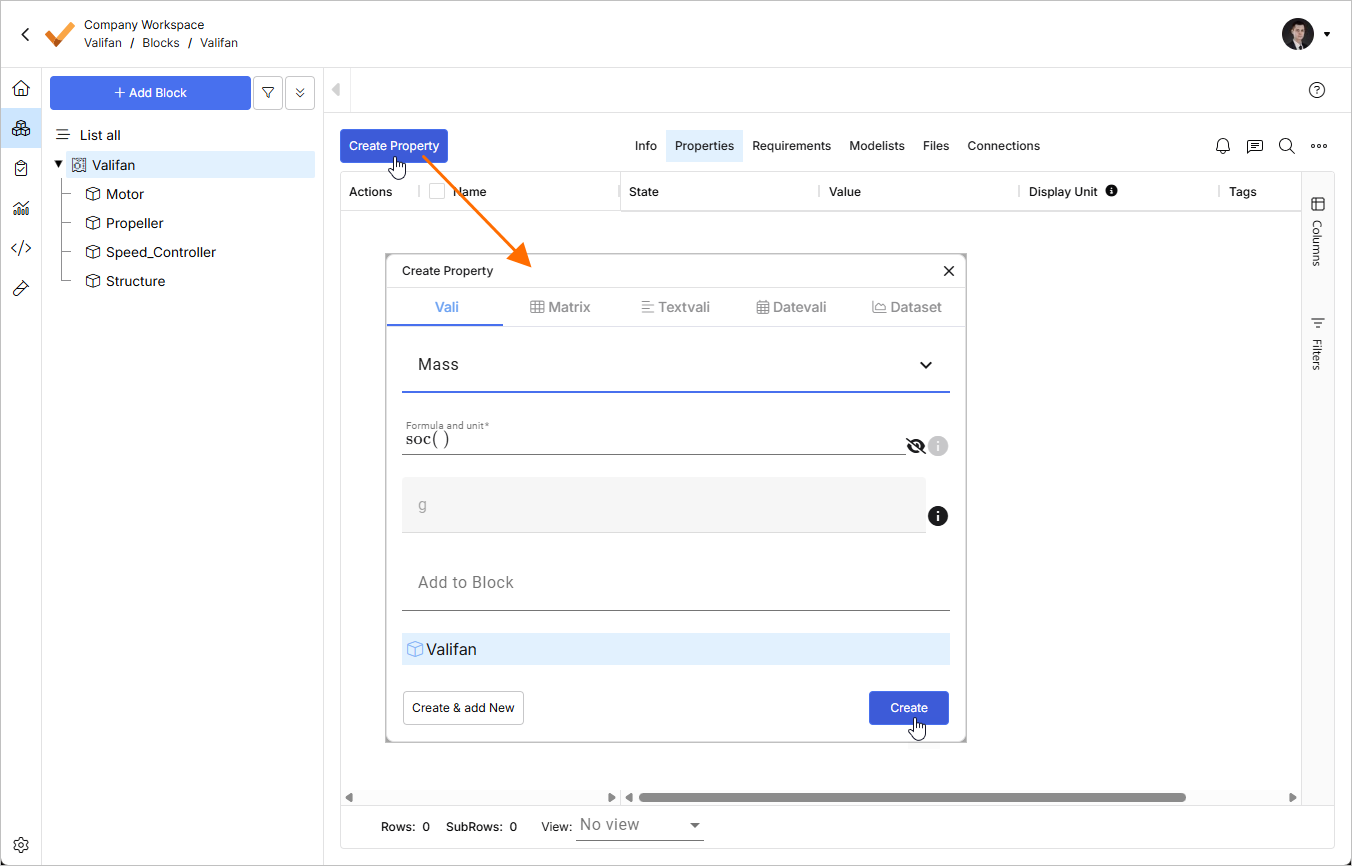Open the No view dropdown
Screen dimensions: 1352x866
coord(640,825)
